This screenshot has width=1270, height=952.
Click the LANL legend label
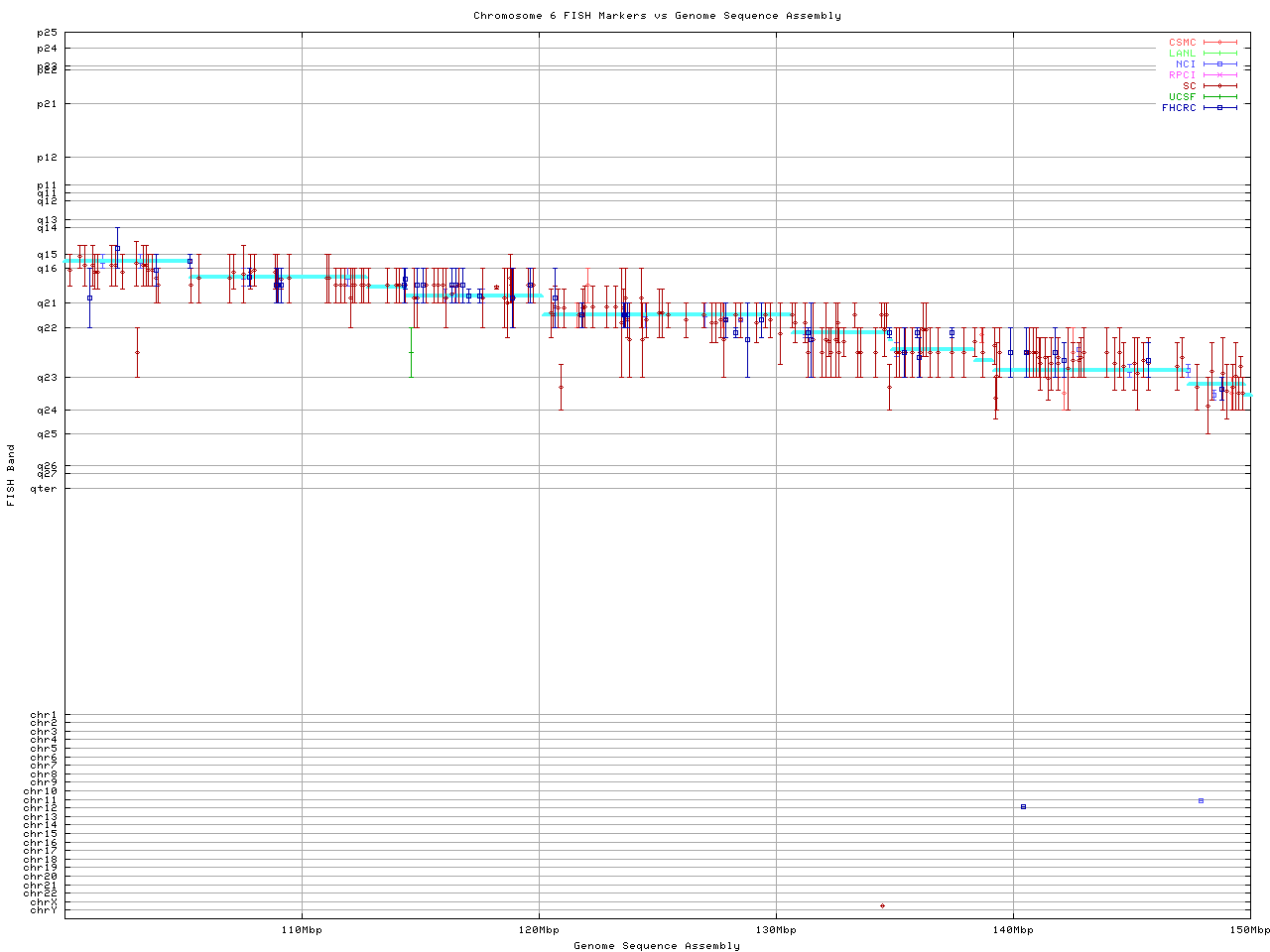pyautogui.click(x=1182, y=54)
